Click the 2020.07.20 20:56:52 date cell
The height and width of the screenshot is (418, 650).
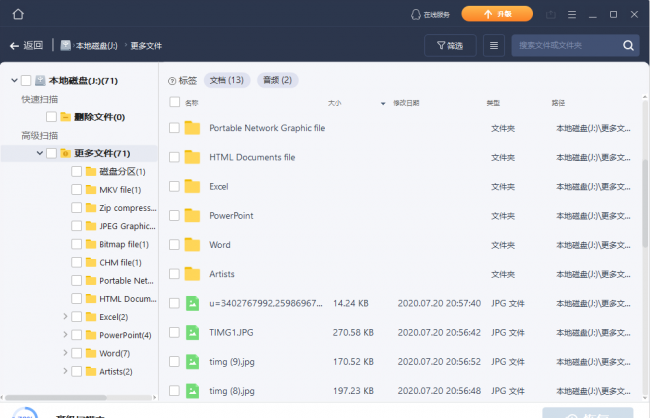pos(439,362)
